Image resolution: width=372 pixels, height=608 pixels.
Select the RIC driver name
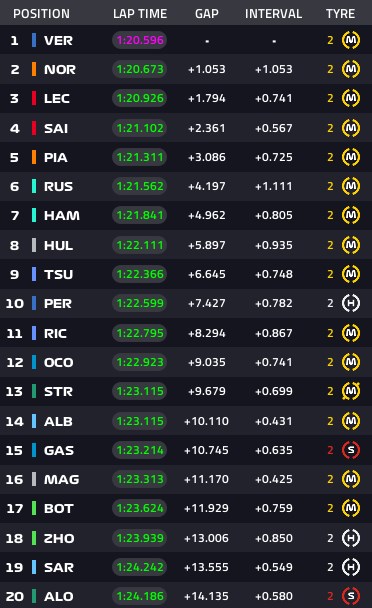pyautogui.click(x=55, y=333)
